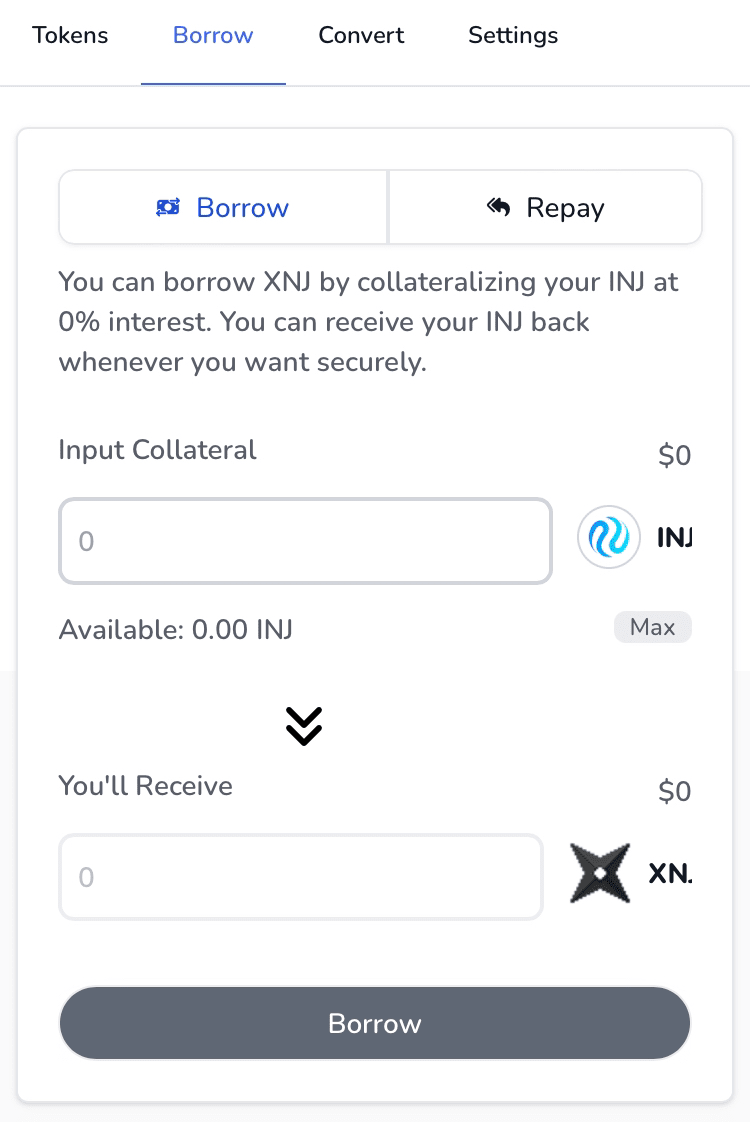Focus the You'll Receive amount field

(301, 877)
